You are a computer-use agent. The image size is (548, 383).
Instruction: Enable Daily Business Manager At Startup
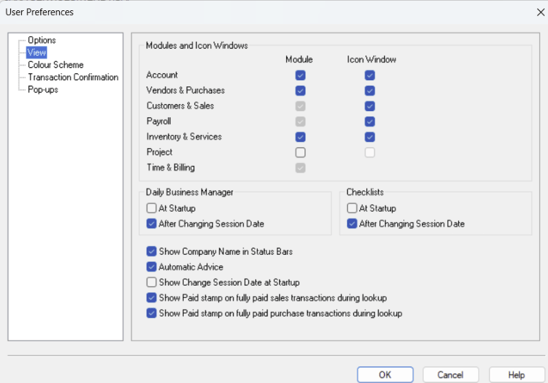coord(151,208)
